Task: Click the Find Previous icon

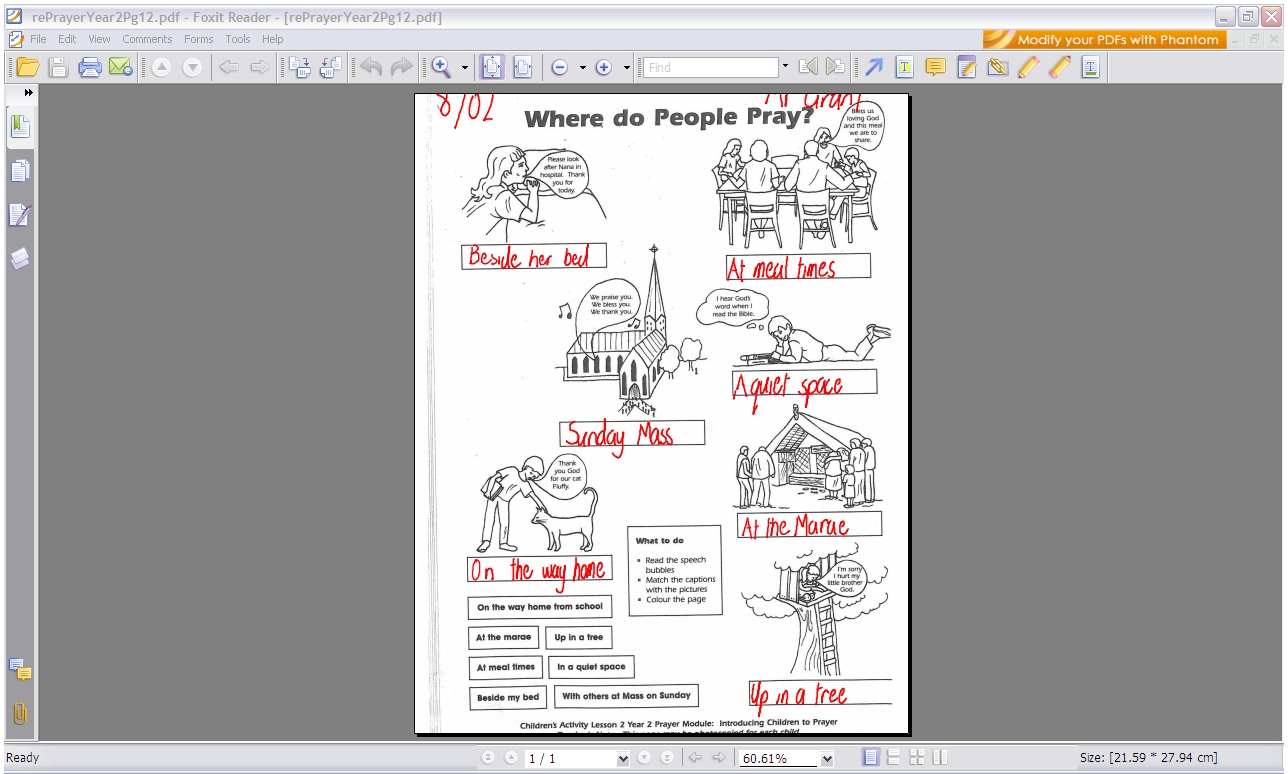Action: 808,67
